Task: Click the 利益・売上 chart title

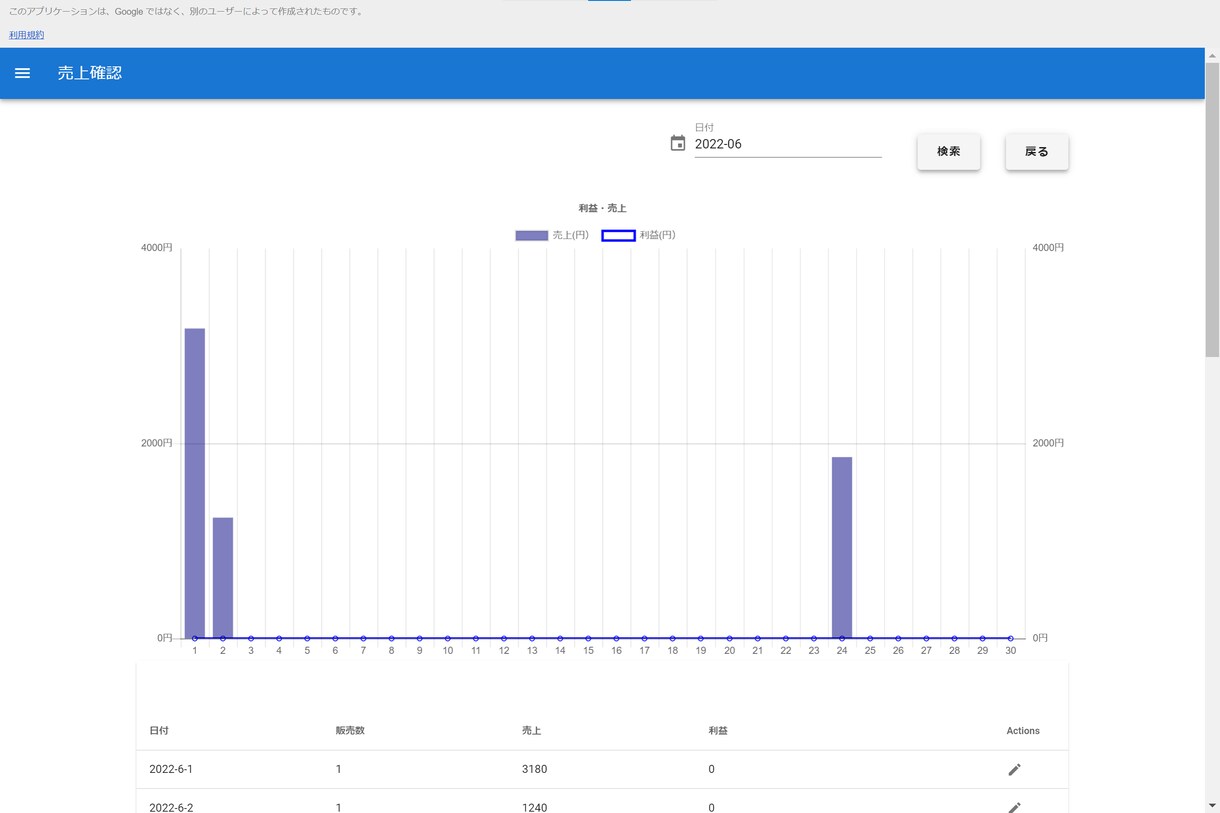Action: coord(602,208)
